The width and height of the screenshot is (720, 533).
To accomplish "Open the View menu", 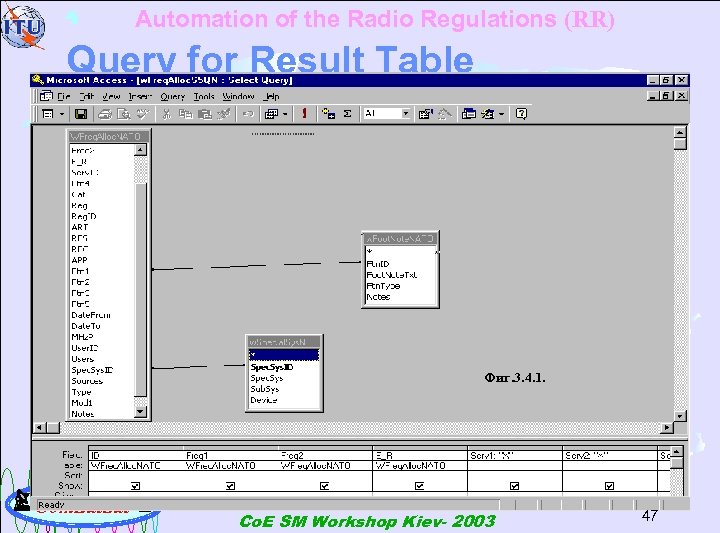I will point(111,96).
